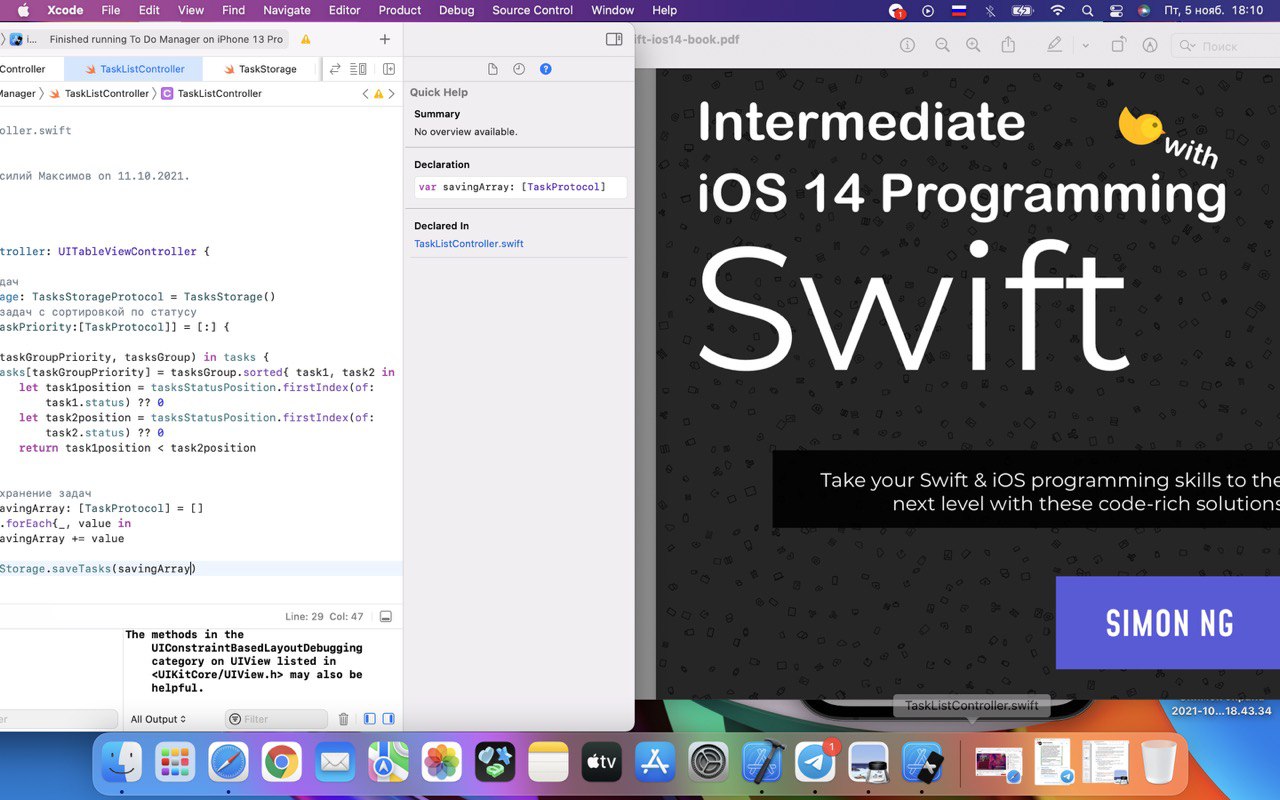This screenshot has height=800, width=1280.
Task: Open Photos from the Dock
Action: [441, 763]
